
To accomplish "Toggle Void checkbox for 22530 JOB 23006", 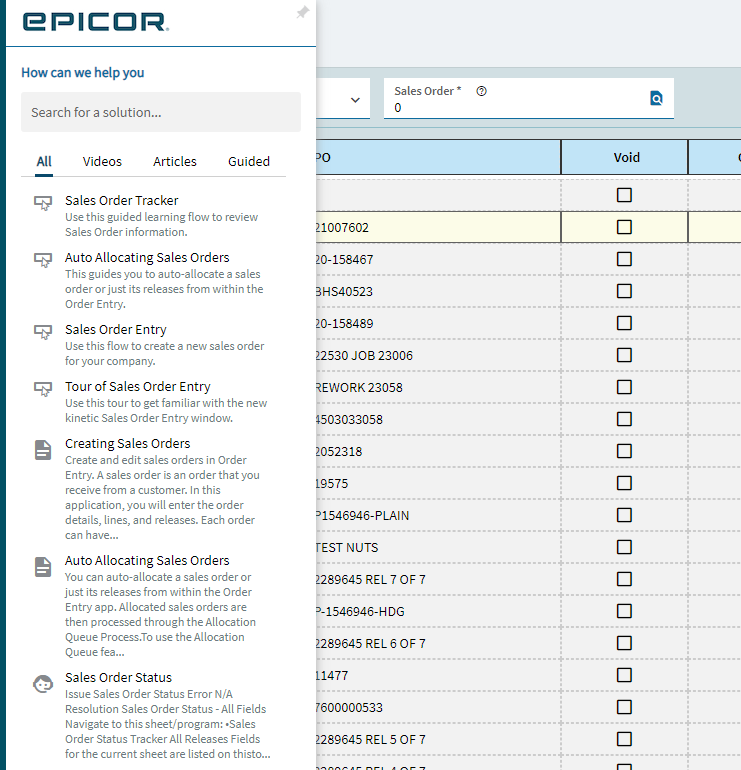I will pyautogui.click(x=624, y=355).
